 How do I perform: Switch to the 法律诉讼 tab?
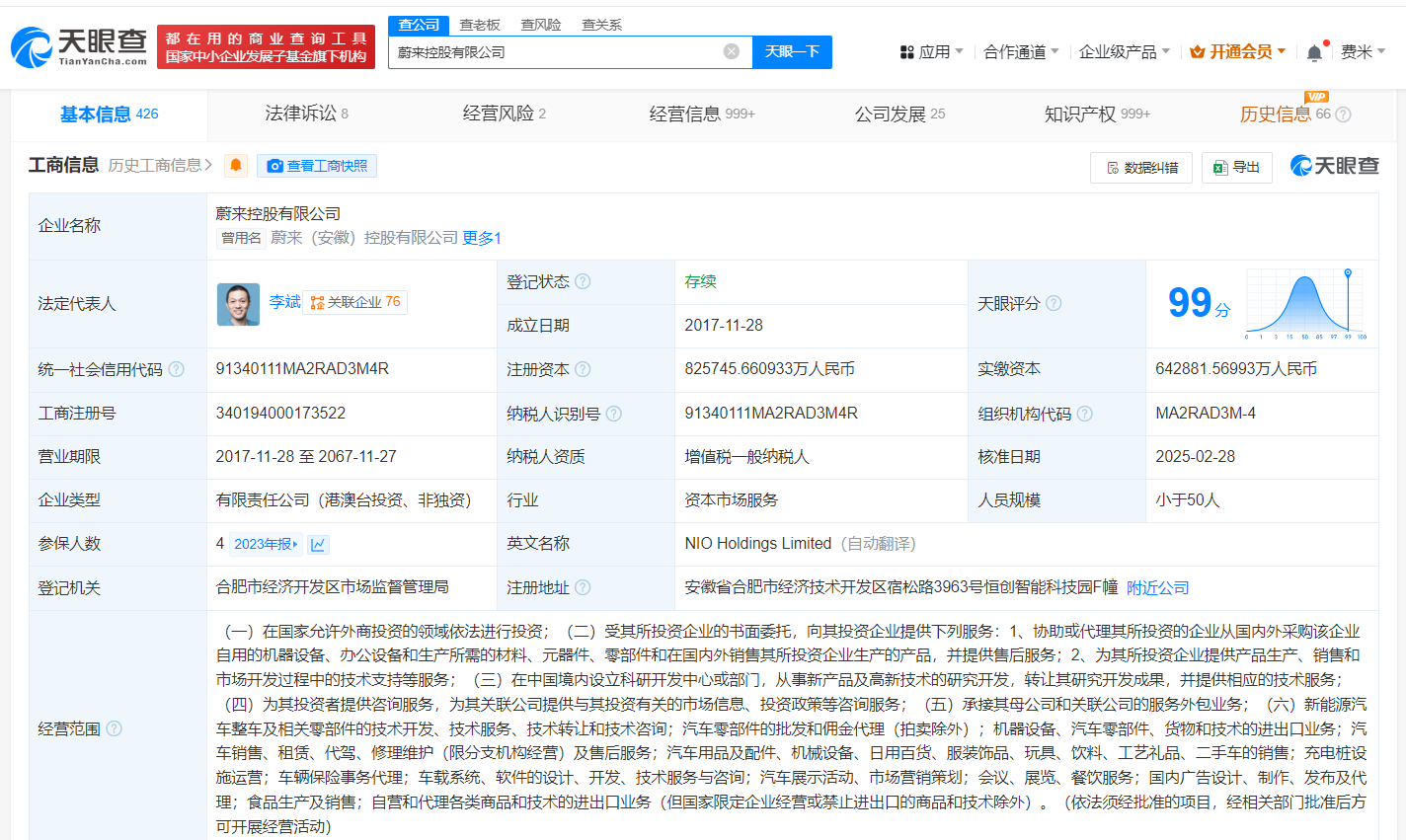[306, 114]
